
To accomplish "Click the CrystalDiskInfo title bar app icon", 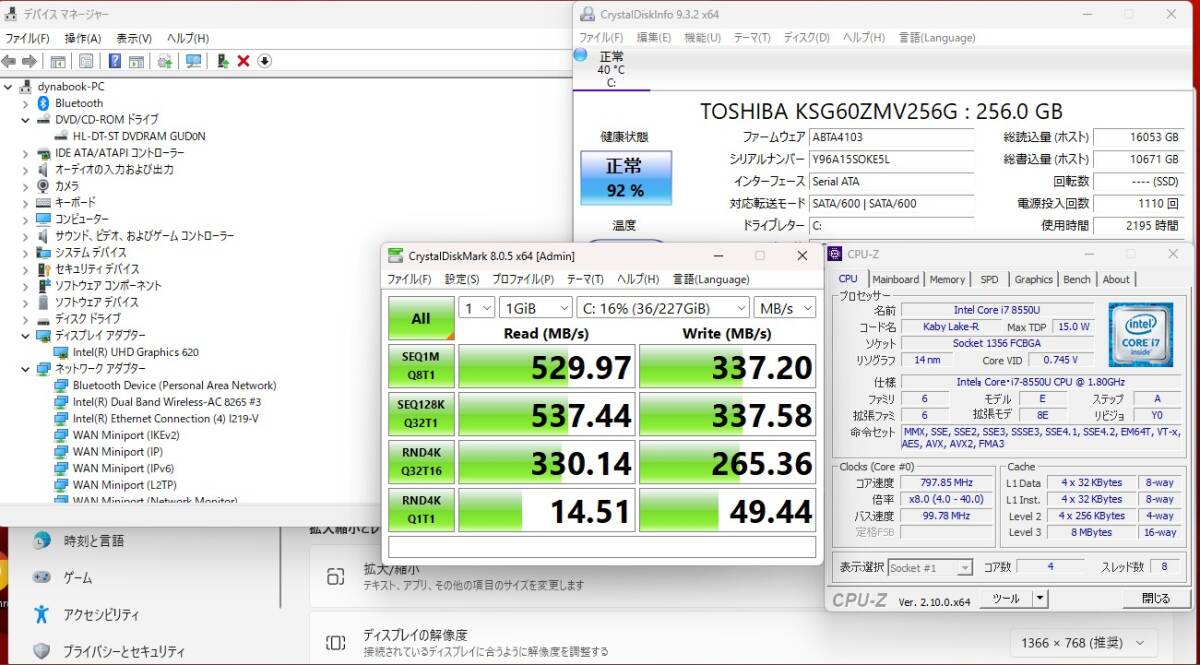I will [x=587, y=14].
